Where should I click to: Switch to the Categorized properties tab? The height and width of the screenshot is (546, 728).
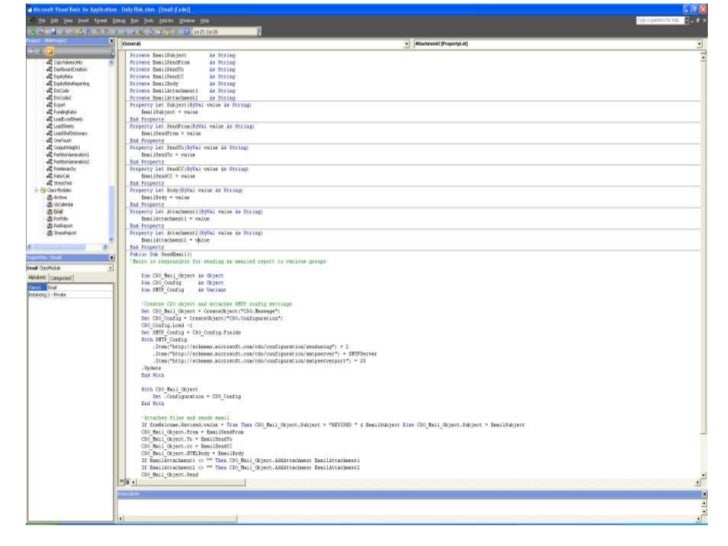click(63, 277)
